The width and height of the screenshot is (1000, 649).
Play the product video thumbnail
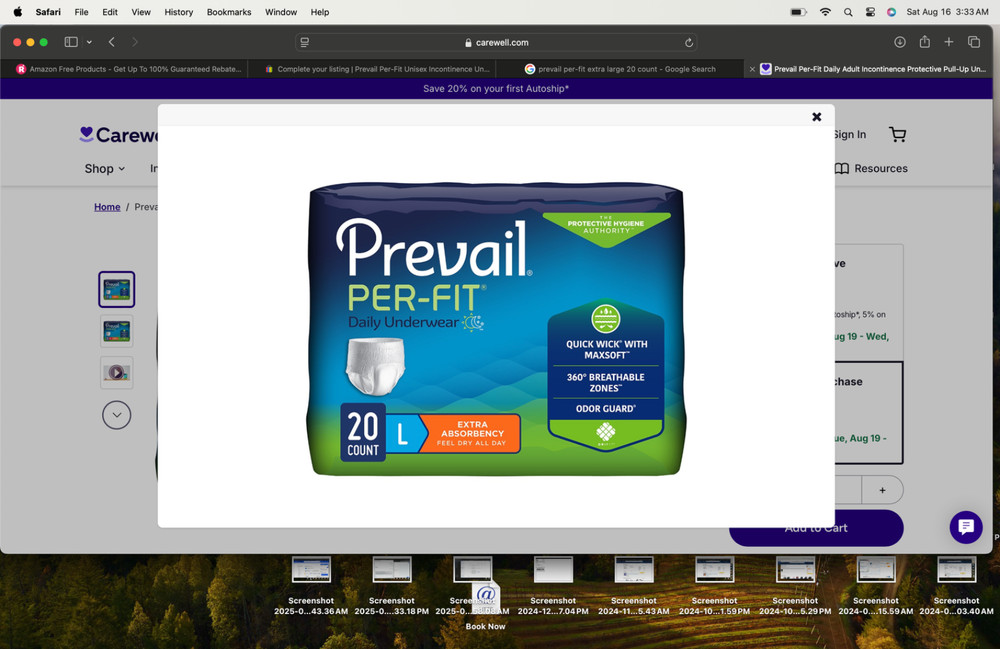click(x=117, y=372)
